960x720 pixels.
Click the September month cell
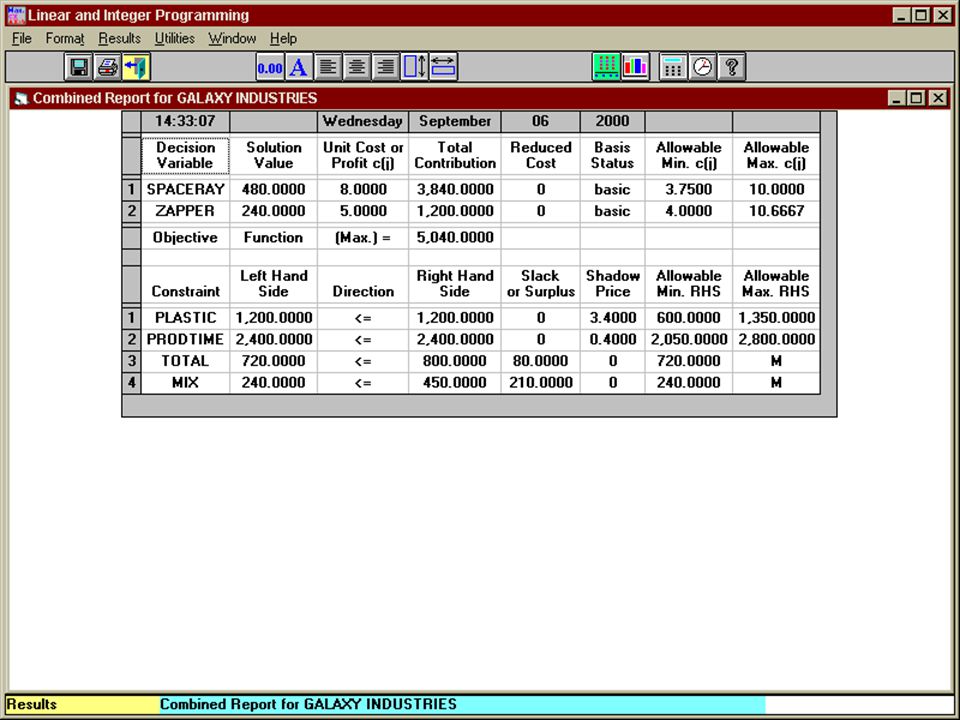click(x=455, y=121)
